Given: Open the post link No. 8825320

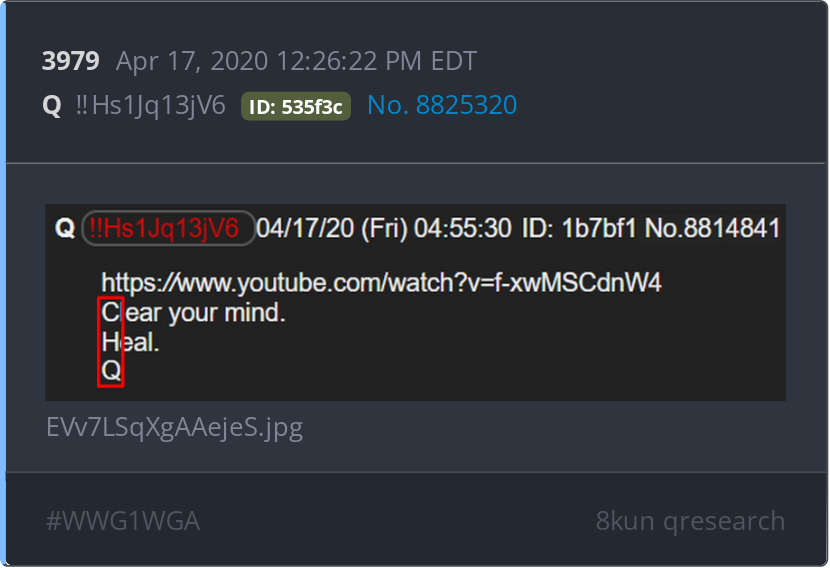Looking at the screenshot, I should [x=442, y=105].
